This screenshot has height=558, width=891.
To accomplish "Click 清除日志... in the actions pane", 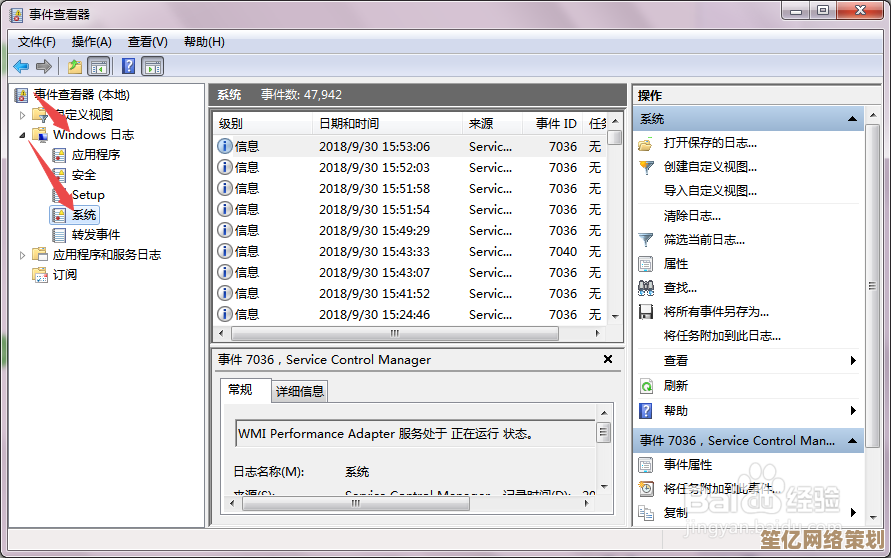I will (692, 216).
